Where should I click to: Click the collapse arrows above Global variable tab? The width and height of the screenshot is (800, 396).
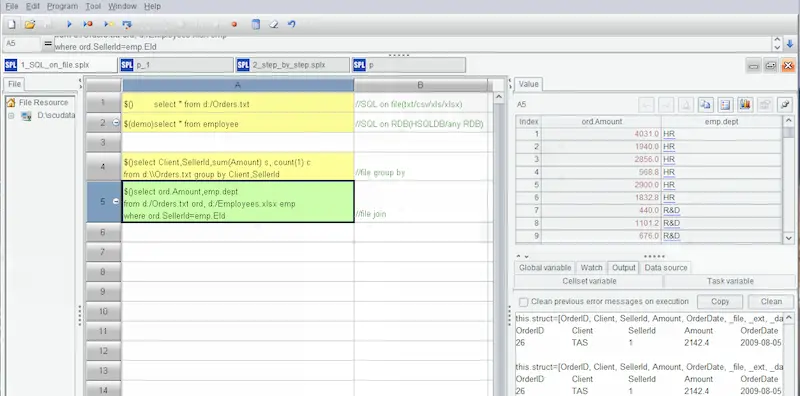pos(522,257)
